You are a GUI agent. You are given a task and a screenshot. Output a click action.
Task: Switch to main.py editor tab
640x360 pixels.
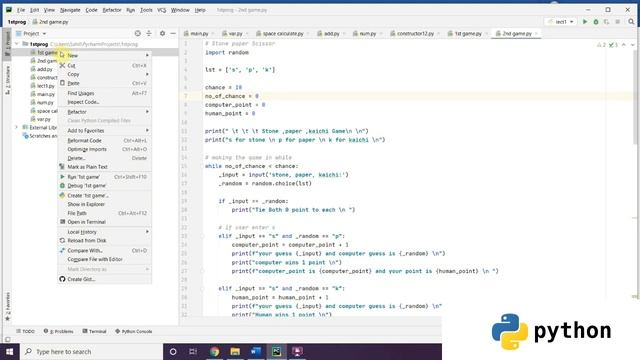pyautogui.click(x=199, y=33)
